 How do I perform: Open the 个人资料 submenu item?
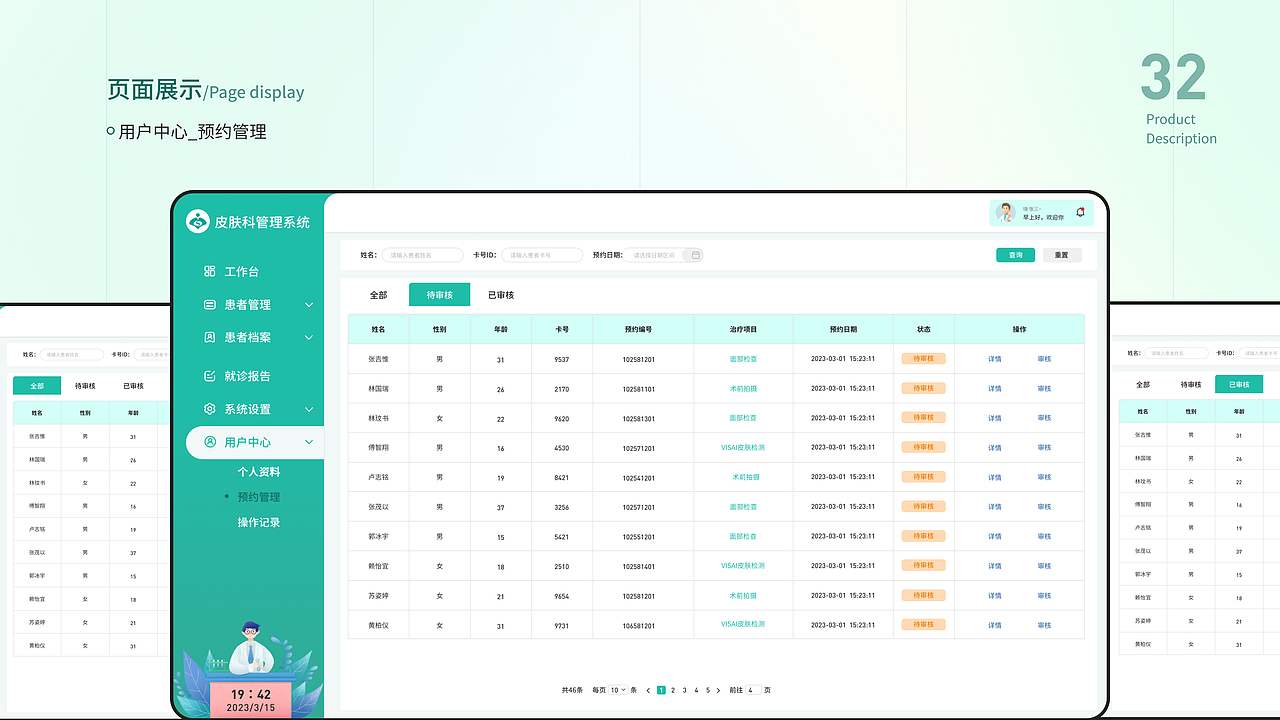(259, 471)
